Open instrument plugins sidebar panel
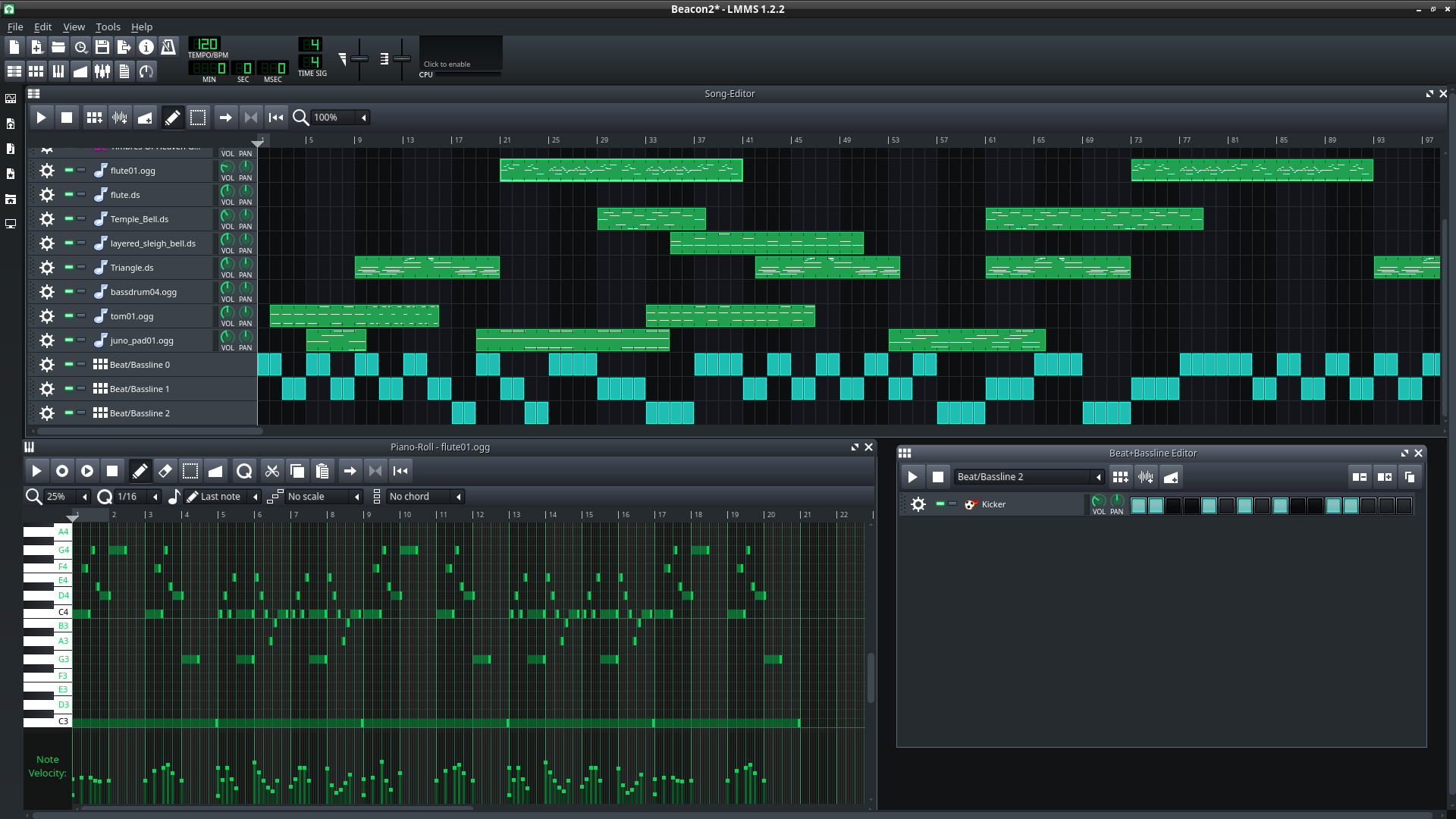The image size is (1456, 819). coord(11,99)
